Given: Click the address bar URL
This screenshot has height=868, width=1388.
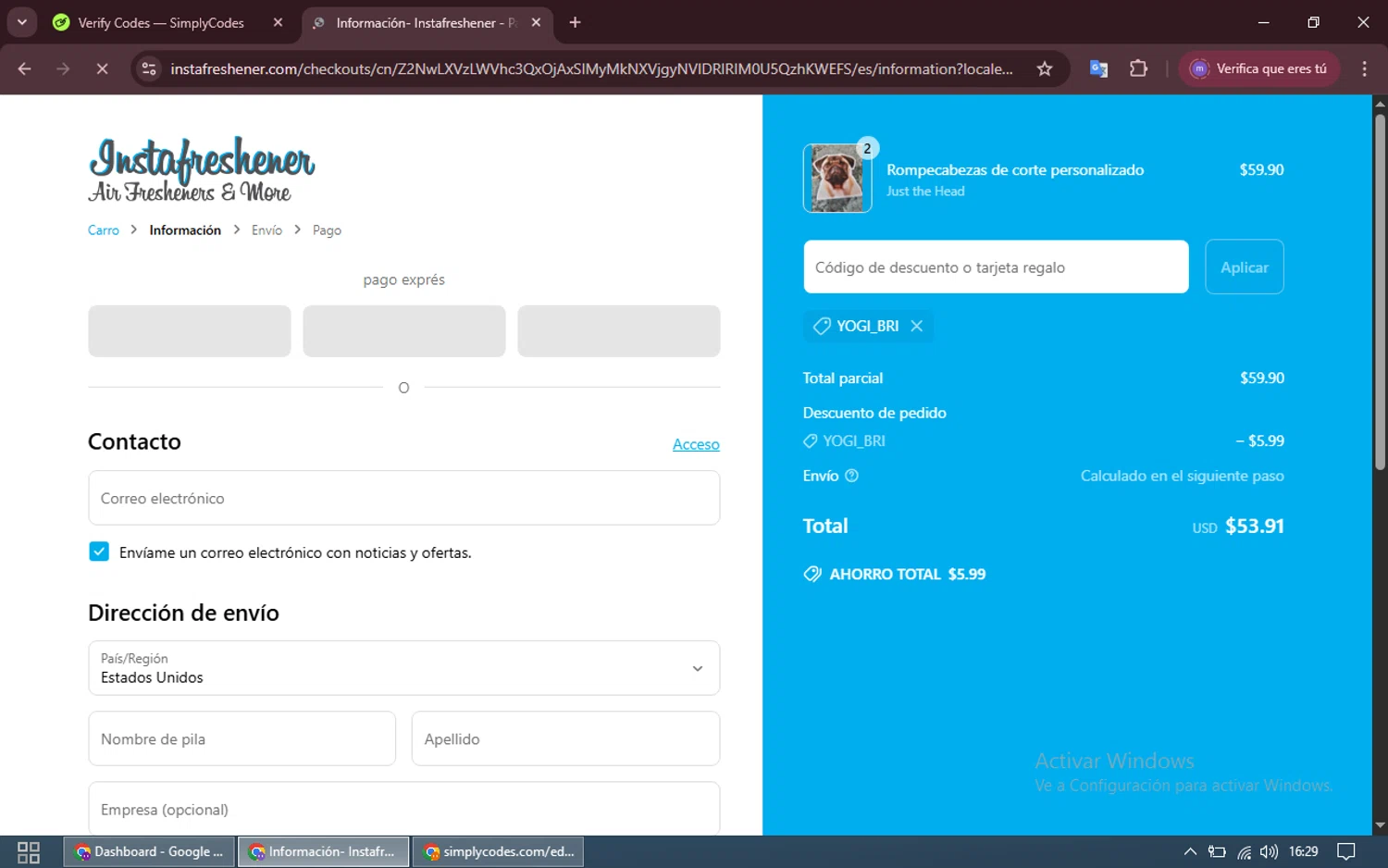Looking at the screenshot, I should point(591,68).
